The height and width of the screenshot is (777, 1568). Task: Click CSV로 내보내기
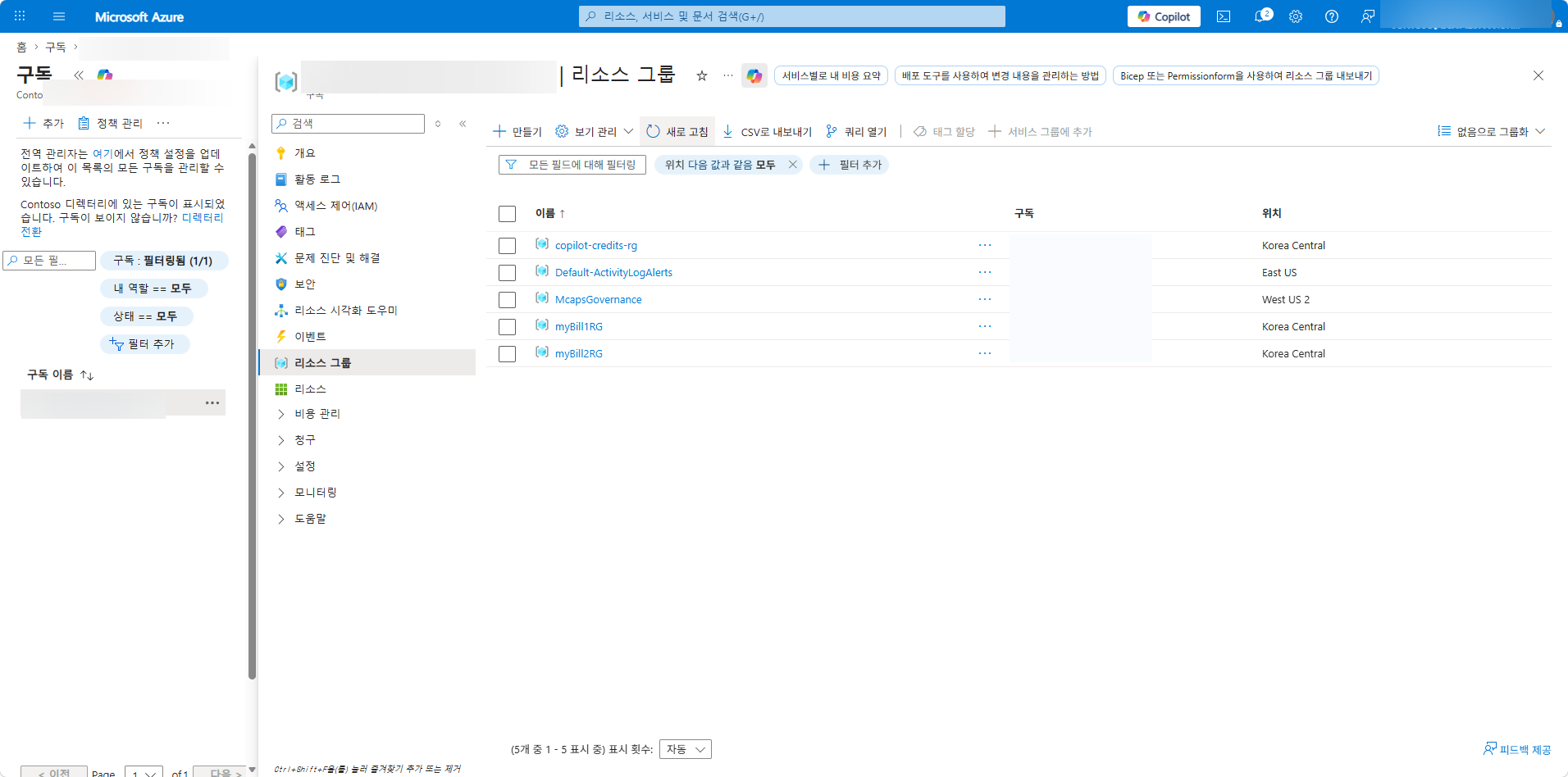(x=767, y=132)
